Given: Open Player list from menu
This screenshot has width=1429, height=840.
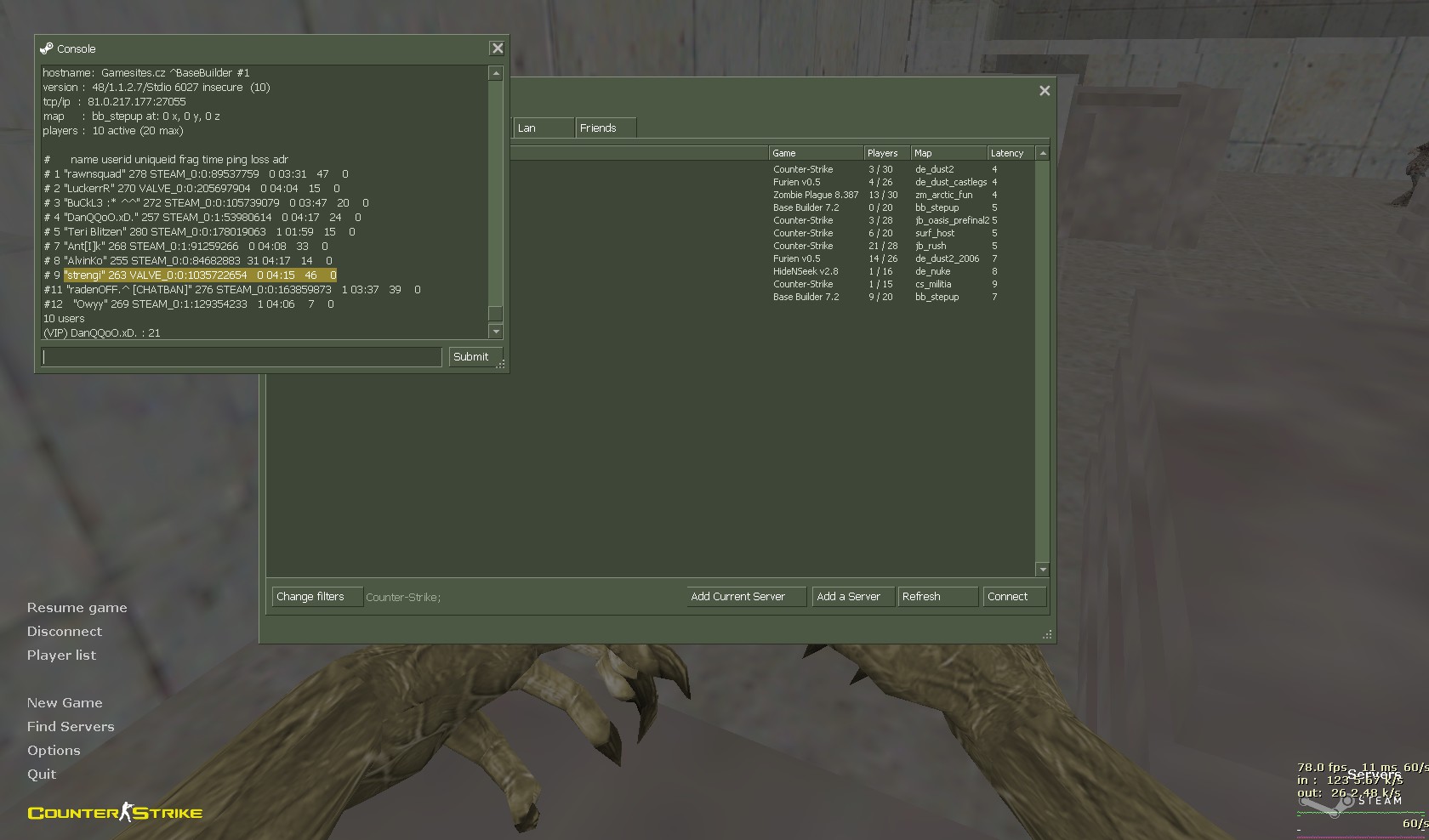Looking at the screenshot, I should click(61, 656).
